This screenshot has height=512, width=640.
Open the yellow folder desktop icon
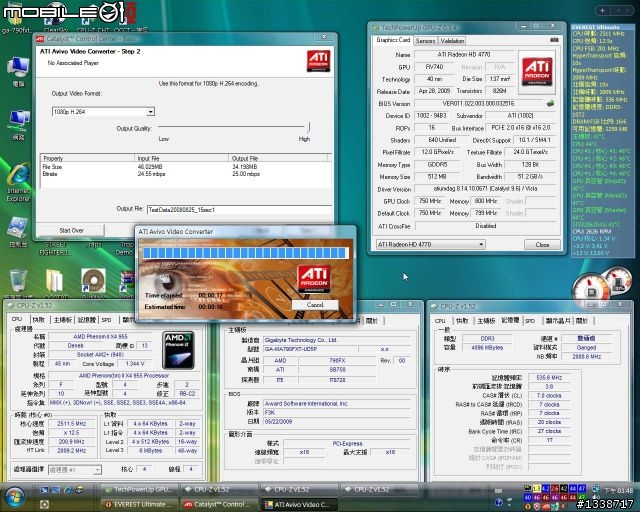click(54, 281)
